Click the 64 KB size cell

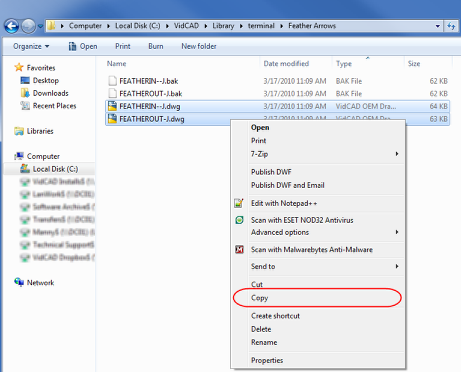click(x=438, y=106)
